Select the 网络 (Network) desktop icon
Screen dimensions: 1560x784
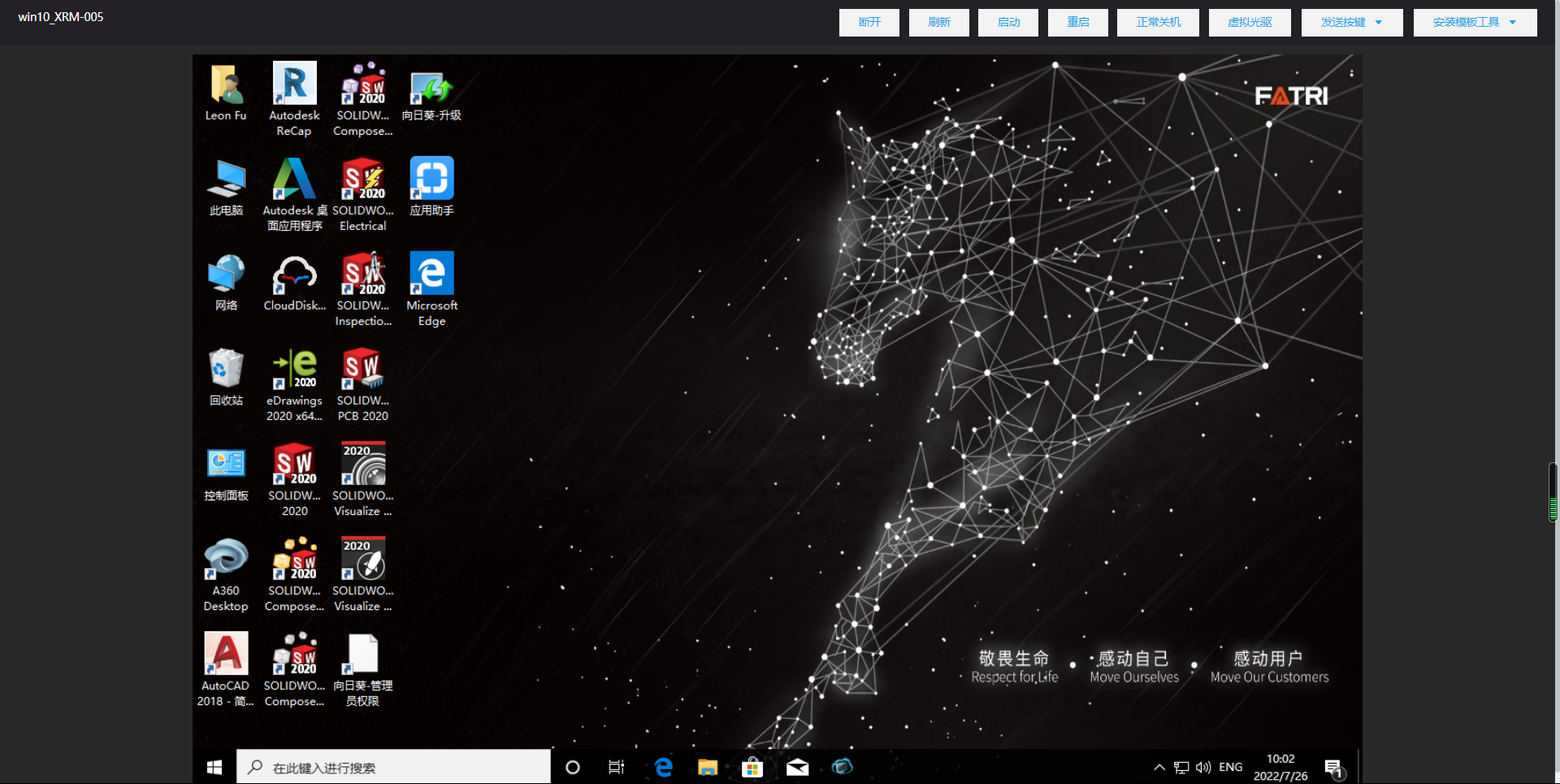(226, 282)
